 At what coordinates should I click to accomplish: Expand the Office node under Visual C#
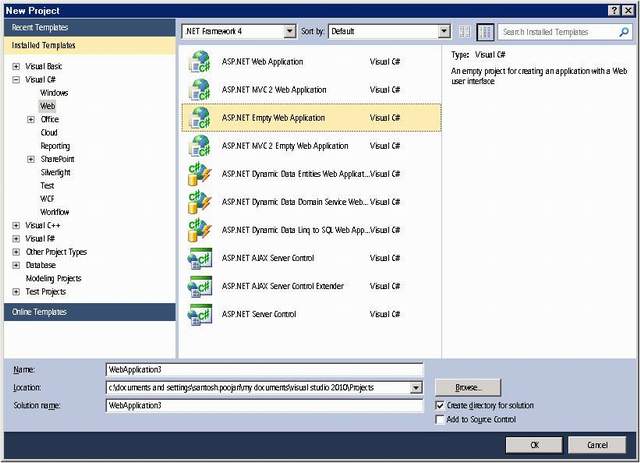[x=31, y=120]
